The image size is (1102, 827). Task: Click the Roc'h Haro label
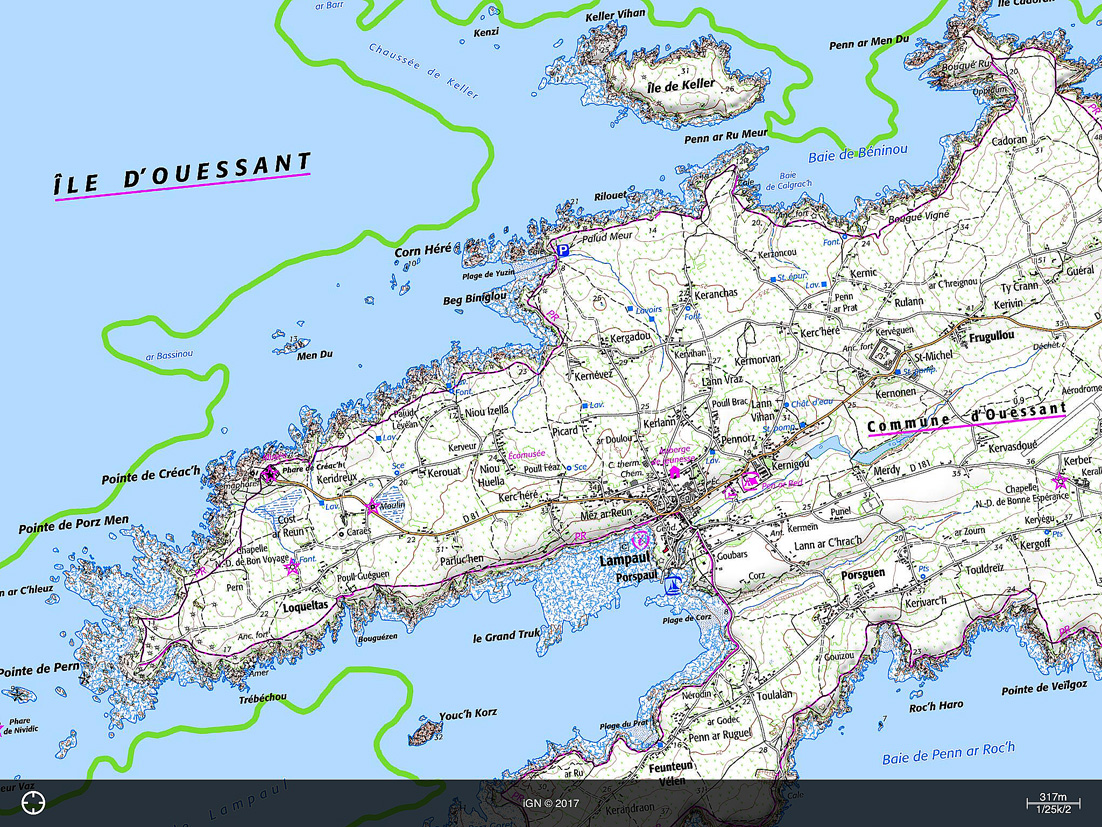tap(936, 706)
